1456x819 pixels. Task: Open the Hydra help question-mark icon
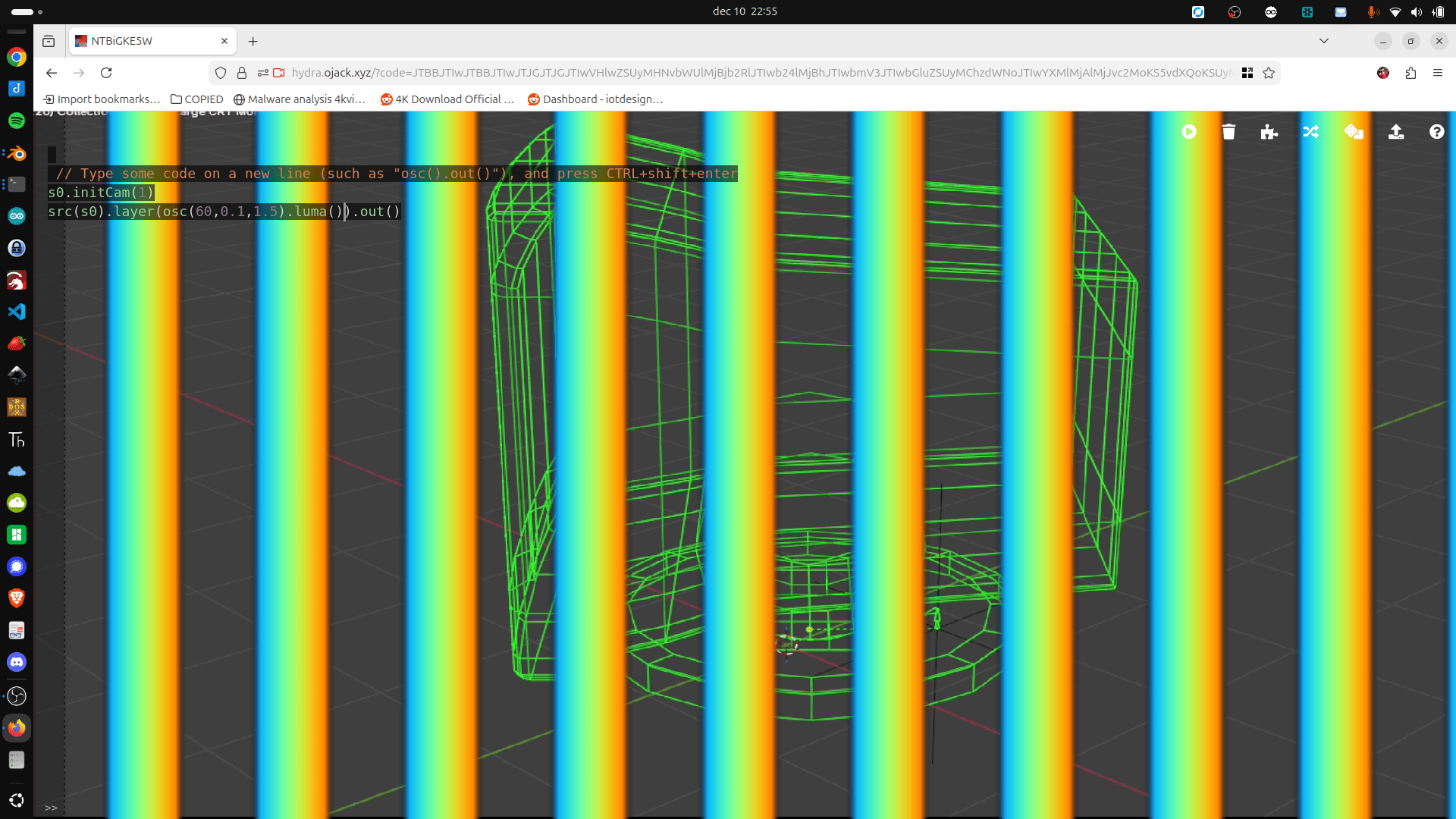1436,132
